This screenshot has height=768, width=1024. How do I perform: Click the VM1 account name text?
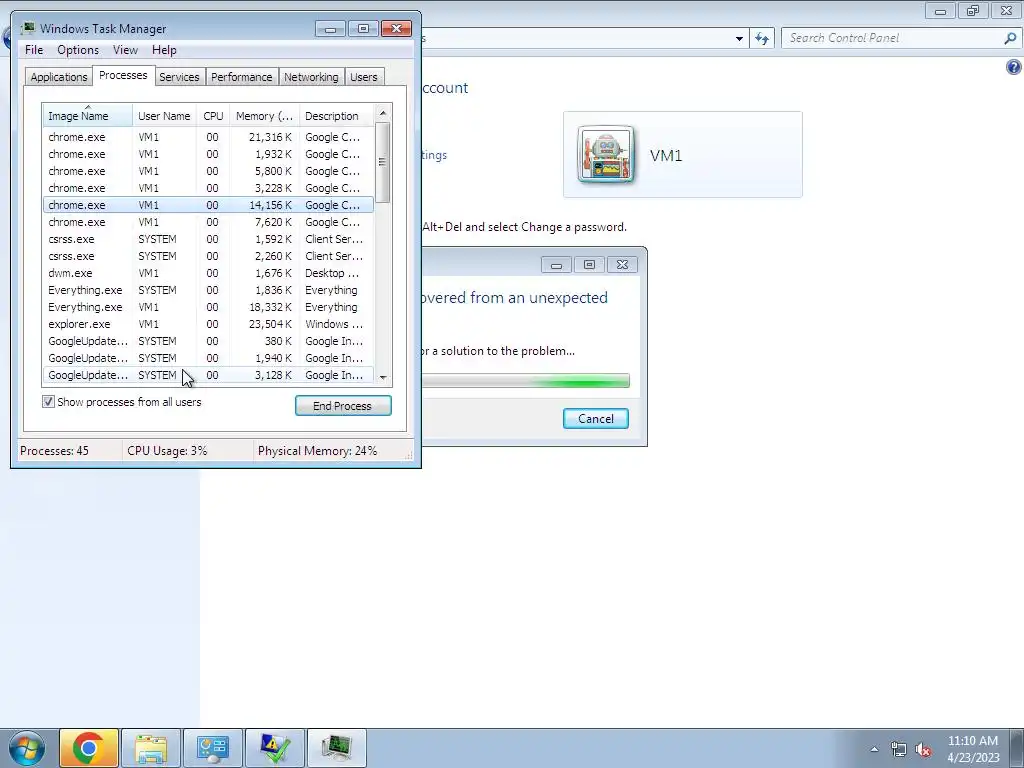tap(665, 155)
